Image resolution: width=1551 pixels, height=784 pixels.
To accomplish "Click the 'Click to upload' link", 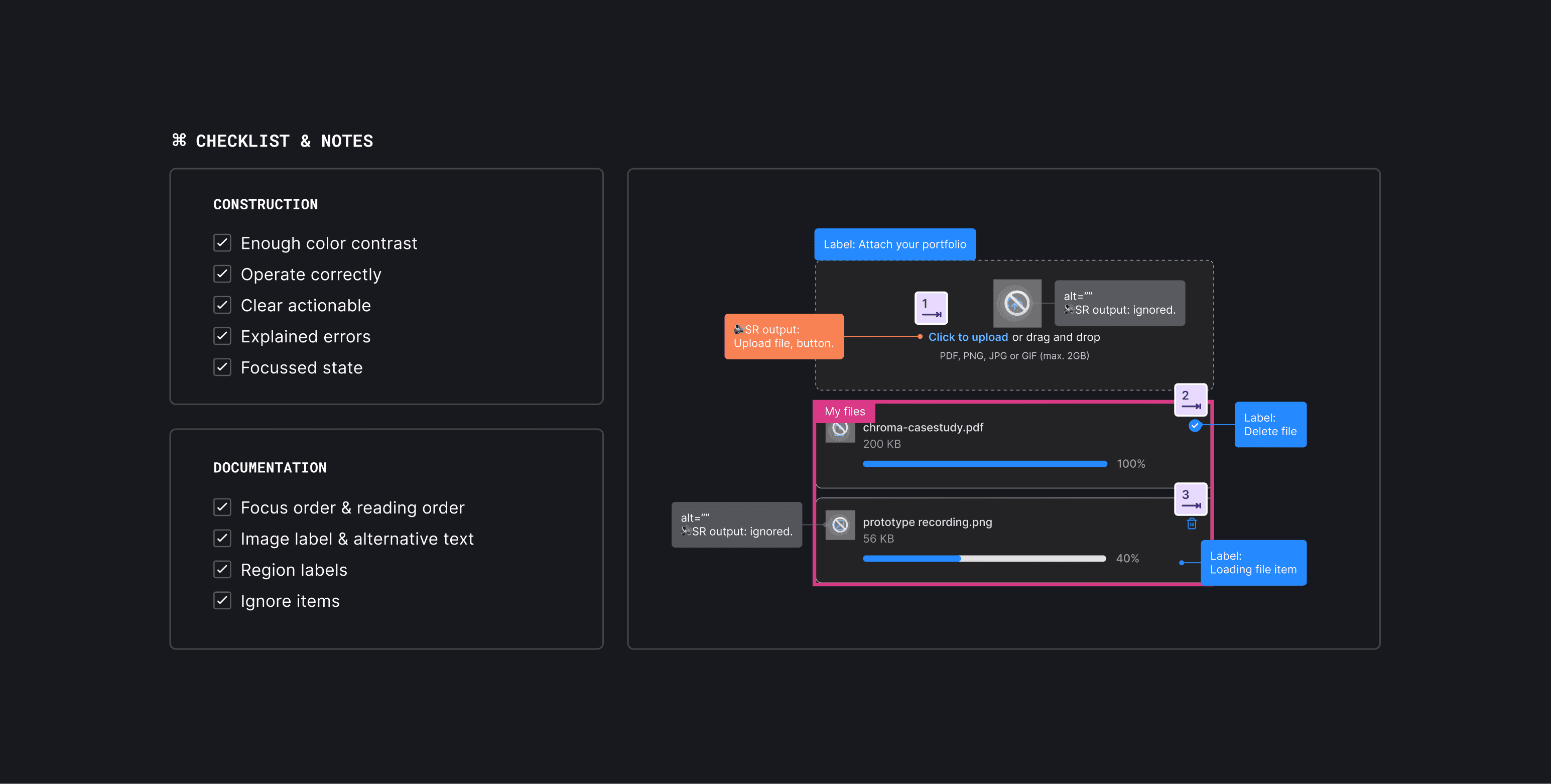I will (x=968, y=337).
